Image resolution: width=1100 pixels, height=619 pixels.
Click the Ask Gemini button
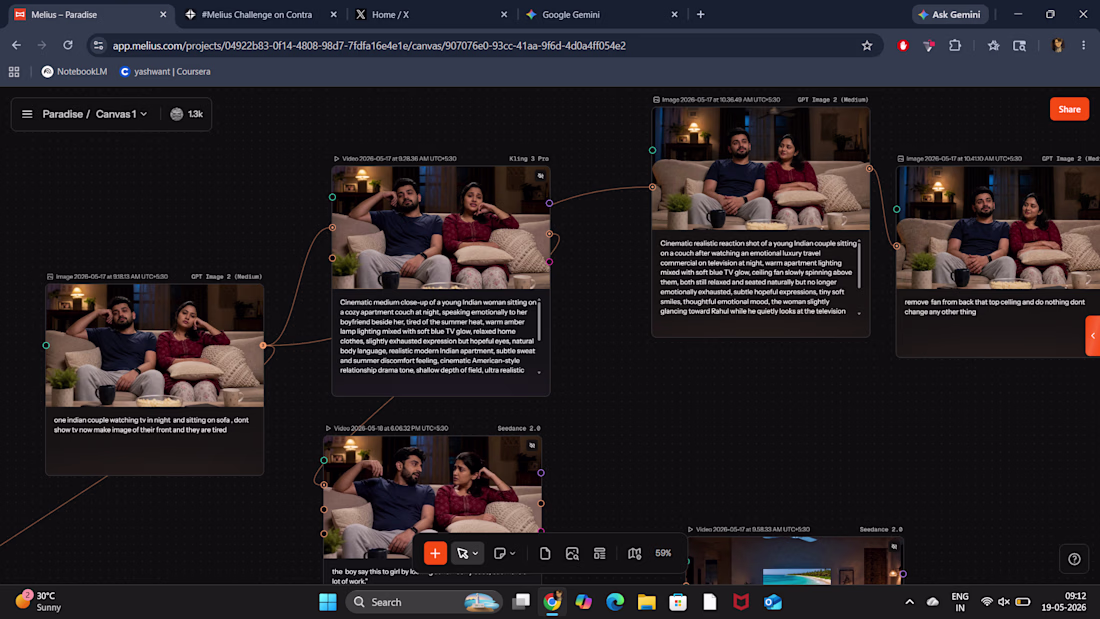click(950, 14)
